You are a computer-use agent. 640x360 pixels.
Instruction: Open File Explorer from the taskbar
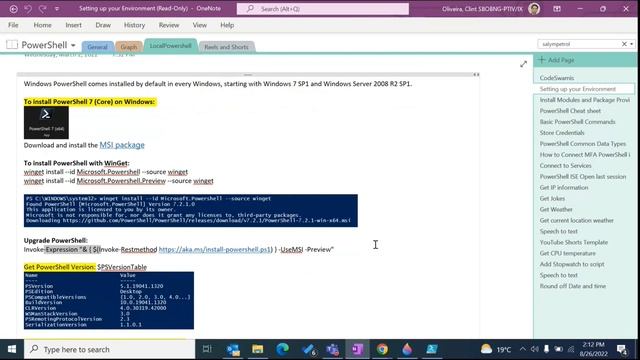258,349
